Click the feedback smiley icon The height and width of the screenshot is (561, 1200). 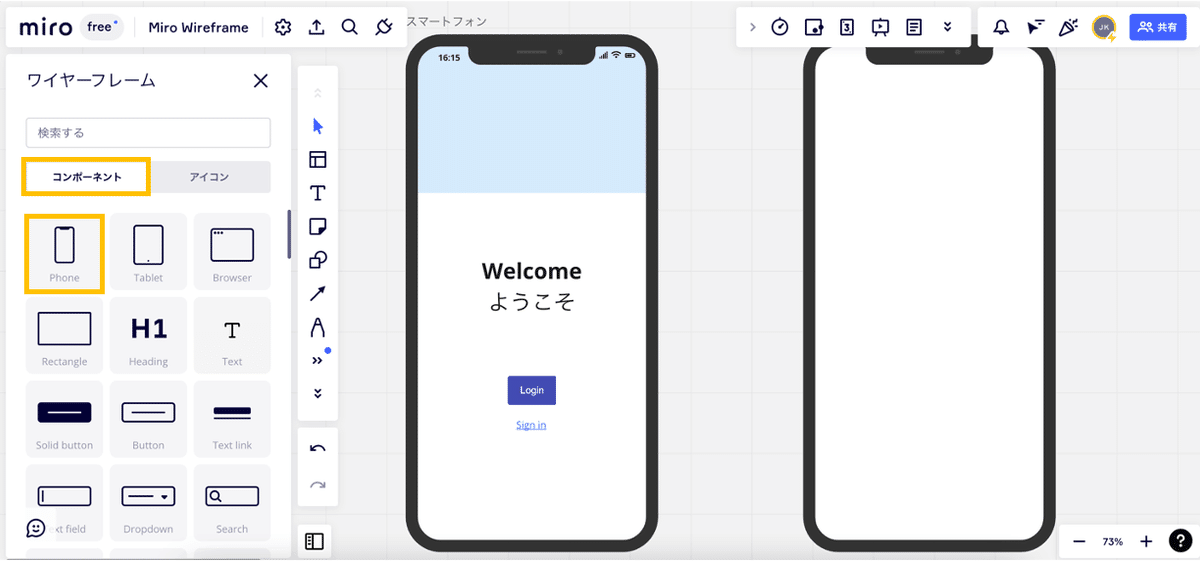point(36,527)
